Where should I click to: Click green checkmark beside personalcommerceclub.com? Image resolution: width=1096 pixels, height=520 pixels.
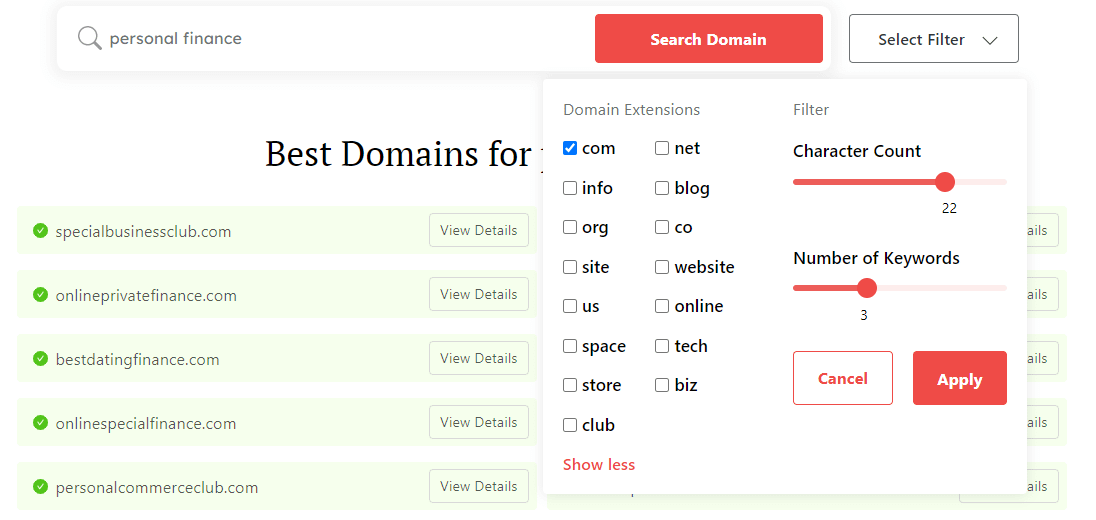coord(40,487)
